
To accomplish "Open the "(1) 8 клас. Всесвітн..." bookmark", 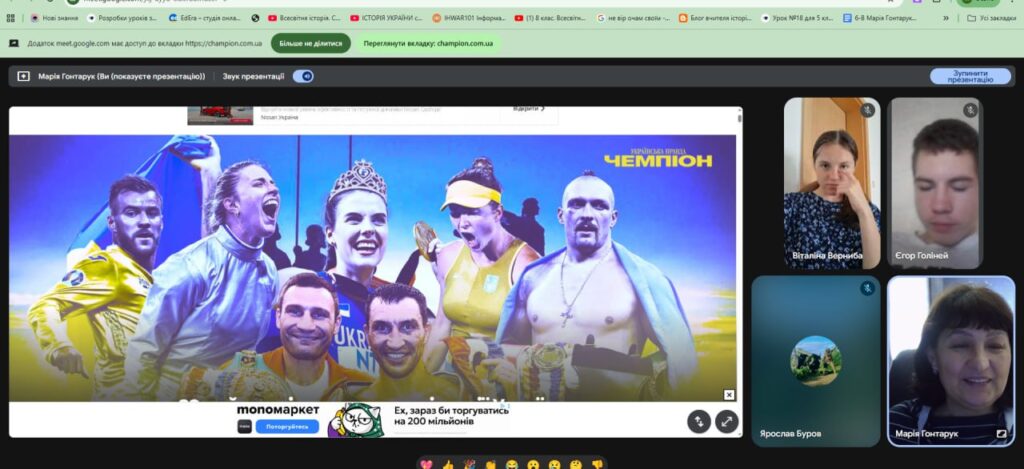I will coord(551,18).
